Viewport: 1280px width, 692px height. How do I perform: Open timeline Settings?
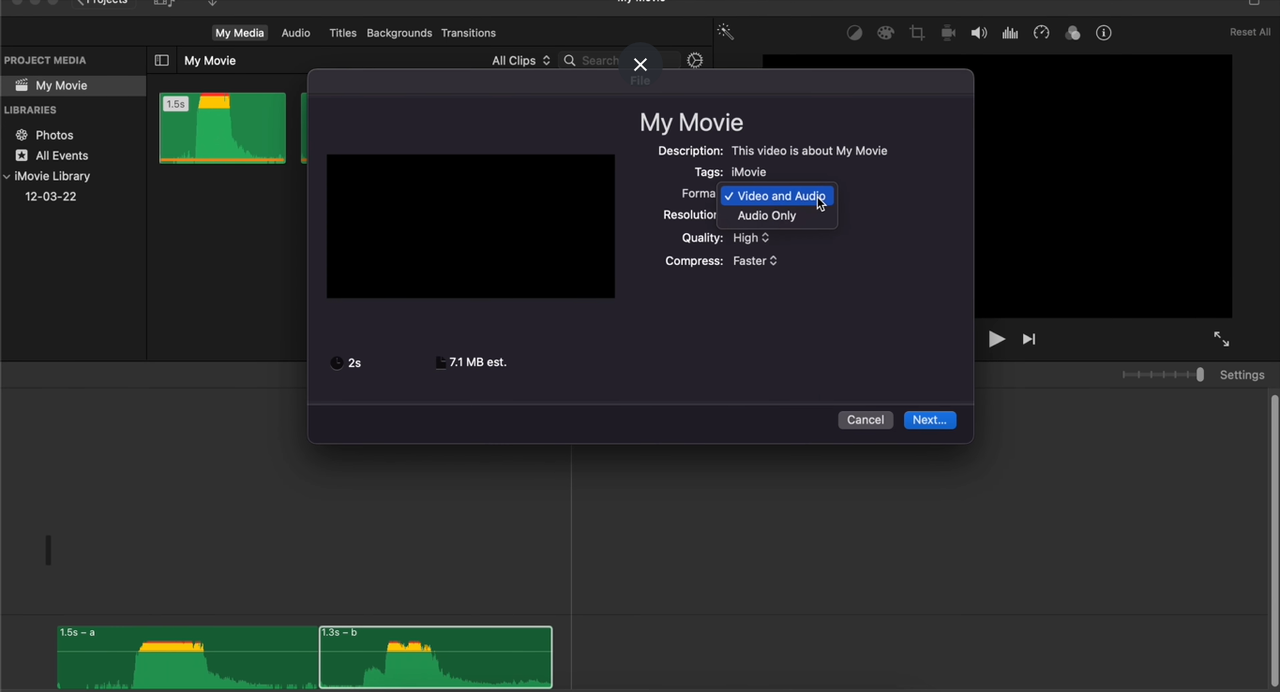coord(1242,375)
